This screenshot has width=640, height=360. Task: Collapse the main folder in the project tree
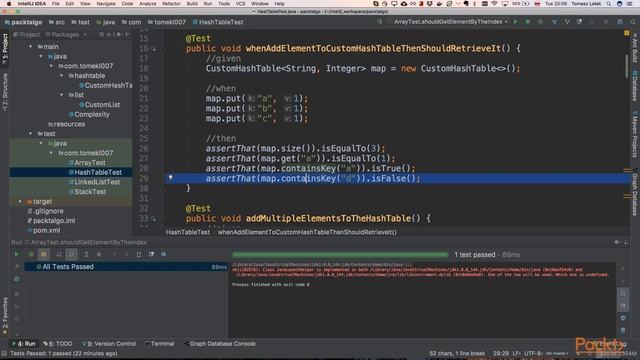pos(31,47)
